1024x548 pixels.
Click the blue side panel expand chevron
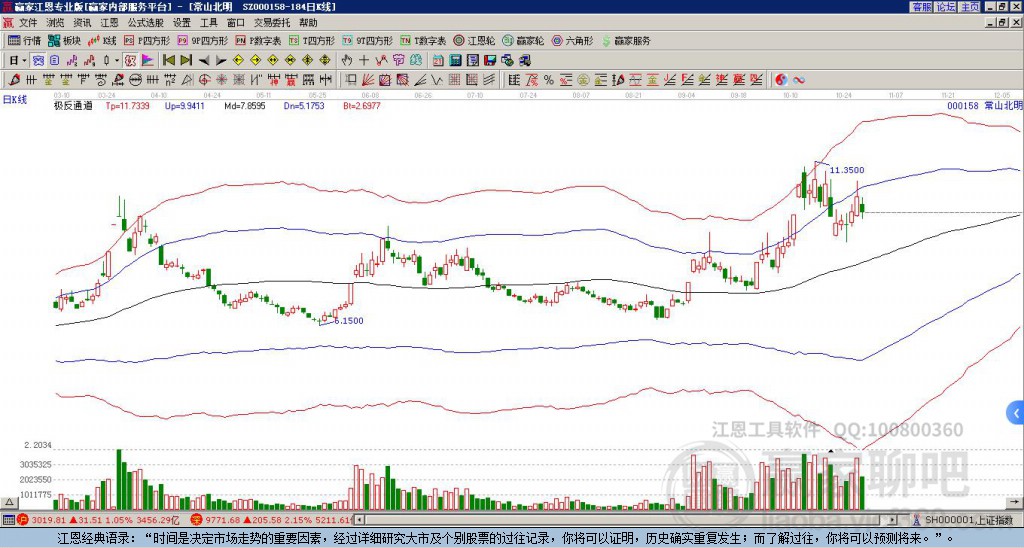[x=1016, y=413]
